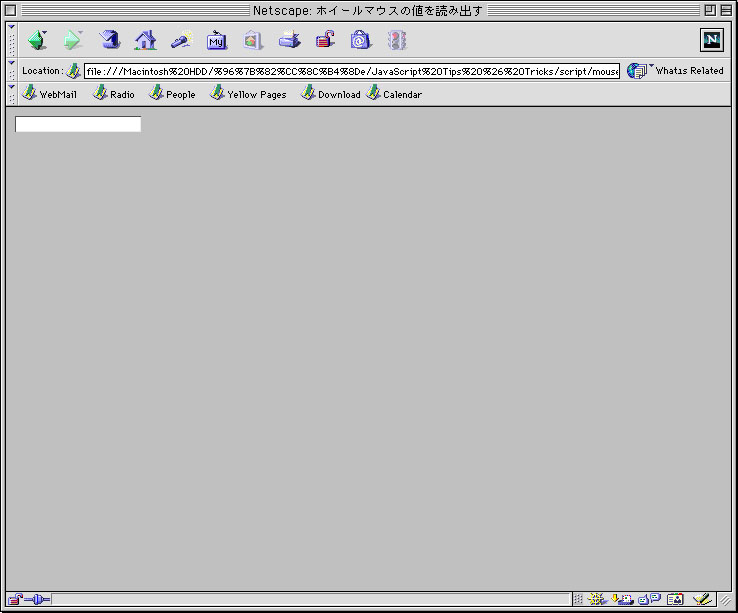Open the People bookmark

tap(172, 93)
